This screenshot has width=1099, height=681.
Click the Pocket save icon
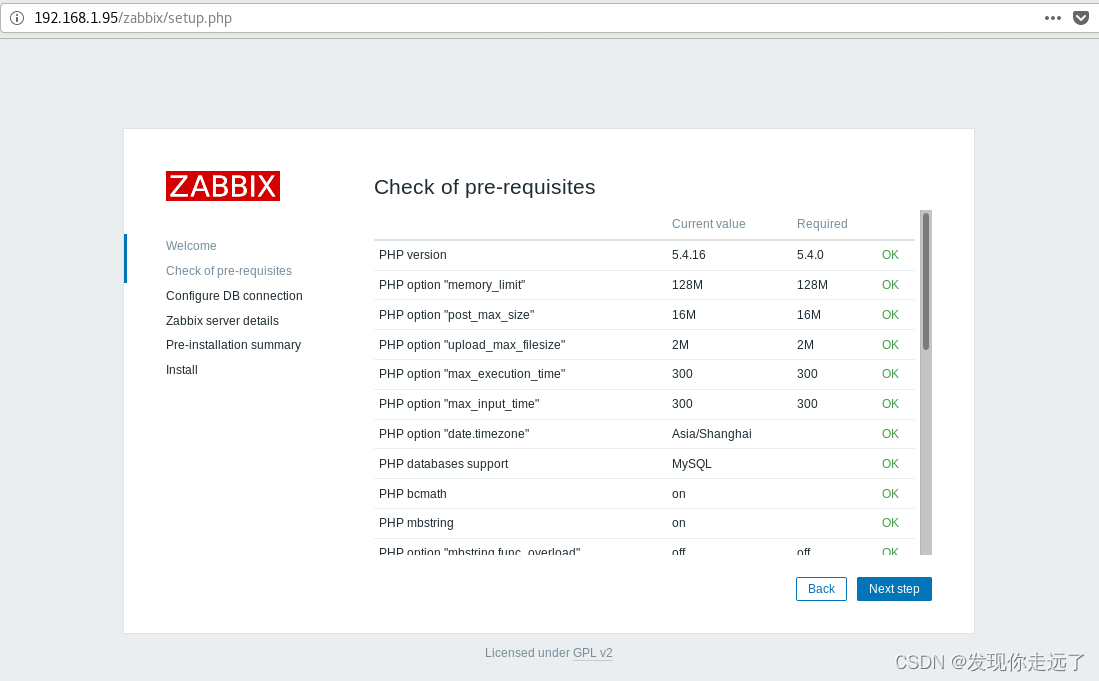1081,18
